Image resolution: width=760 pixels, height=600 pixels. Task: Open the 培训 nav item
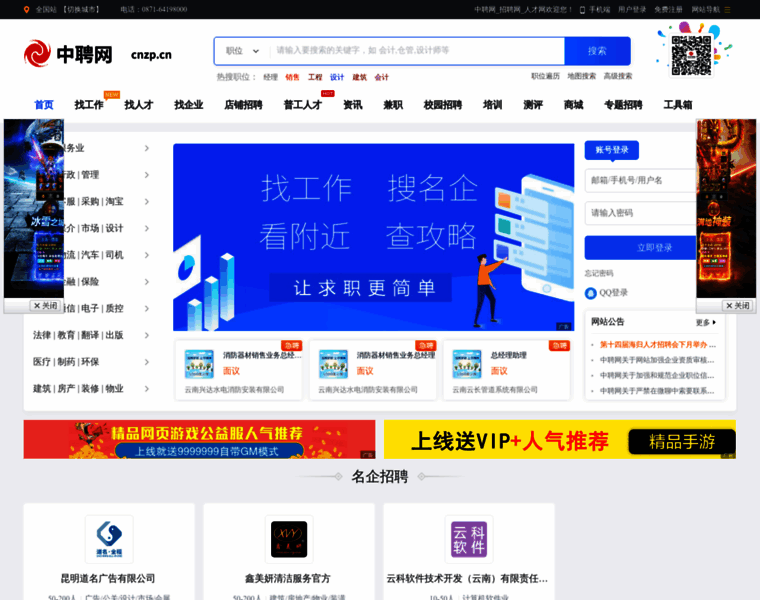click(492, 105)
